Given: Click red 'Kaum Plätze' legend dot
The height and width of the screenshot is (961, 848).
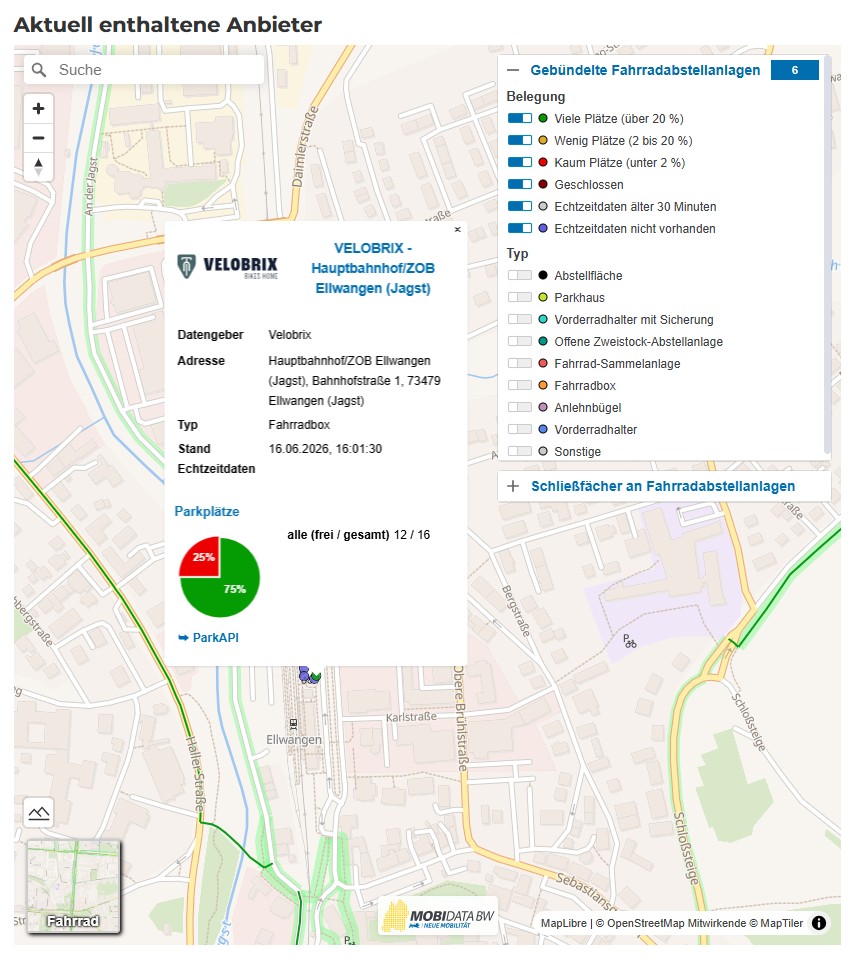Looking at the screenshot, I should pos(543,162).
